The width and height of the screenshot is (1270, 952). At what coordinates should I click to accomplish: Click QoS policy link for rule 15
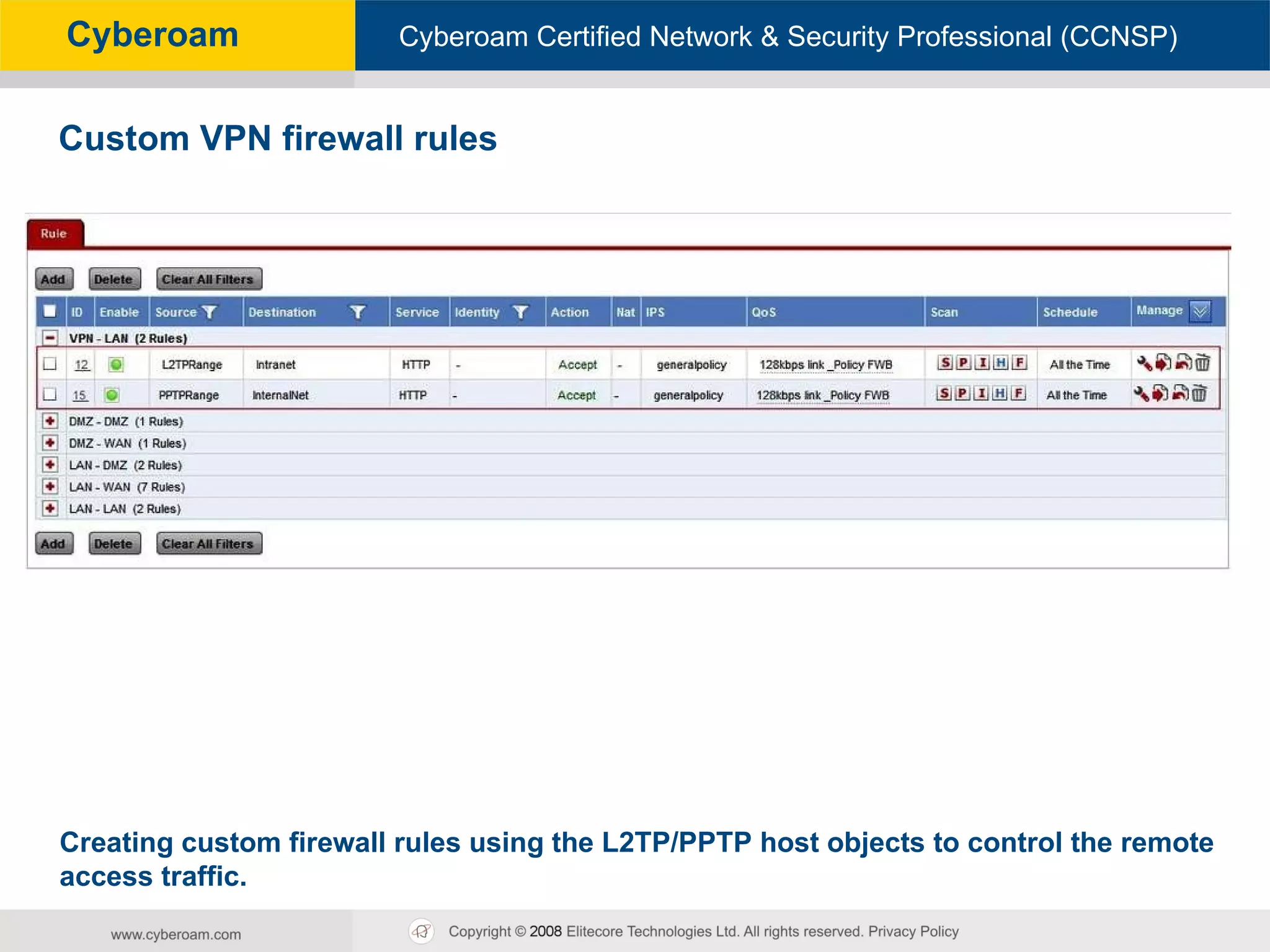pos(823,395)
